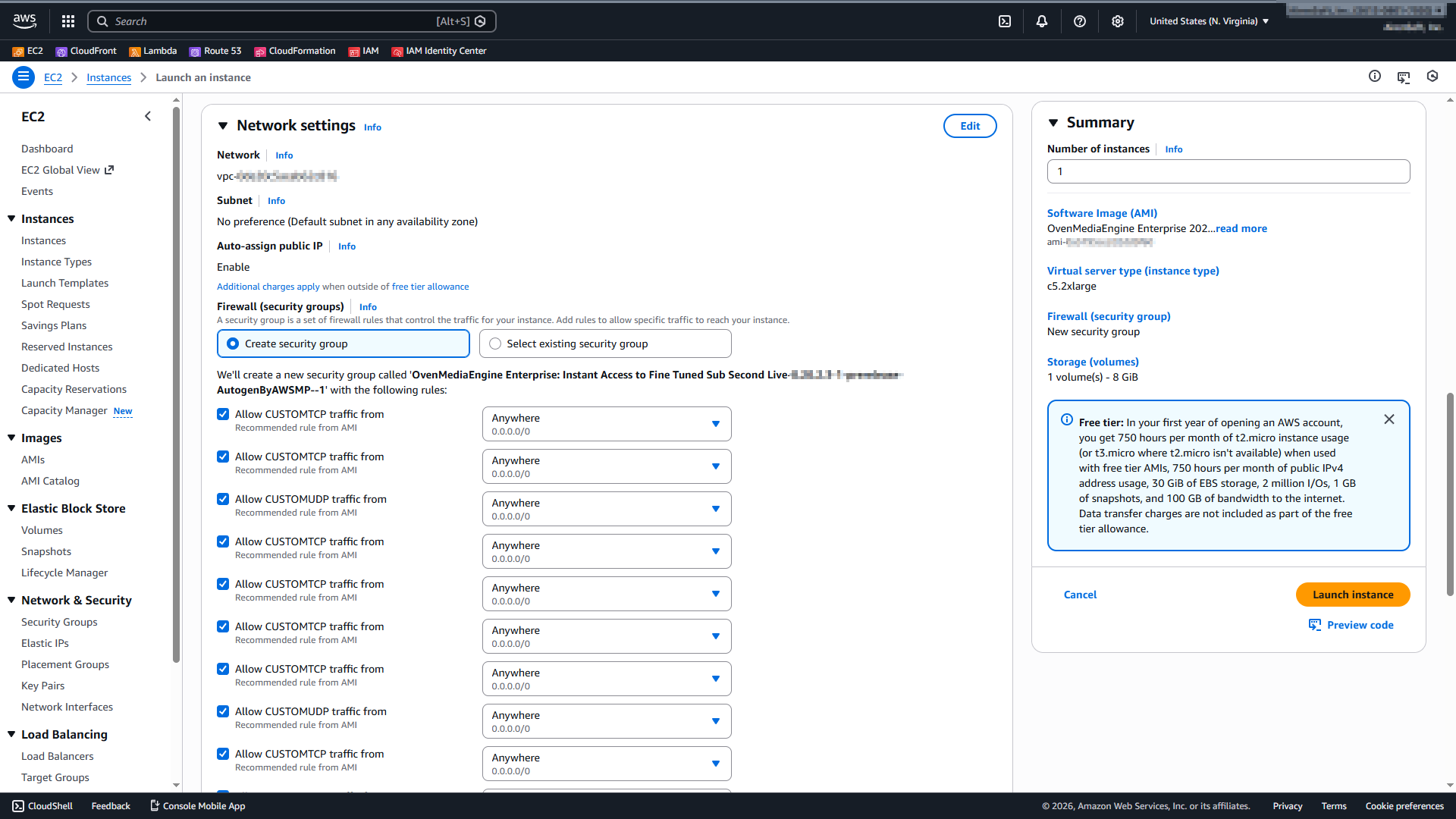Open Instances breadcrumb link

coord(108,77)
